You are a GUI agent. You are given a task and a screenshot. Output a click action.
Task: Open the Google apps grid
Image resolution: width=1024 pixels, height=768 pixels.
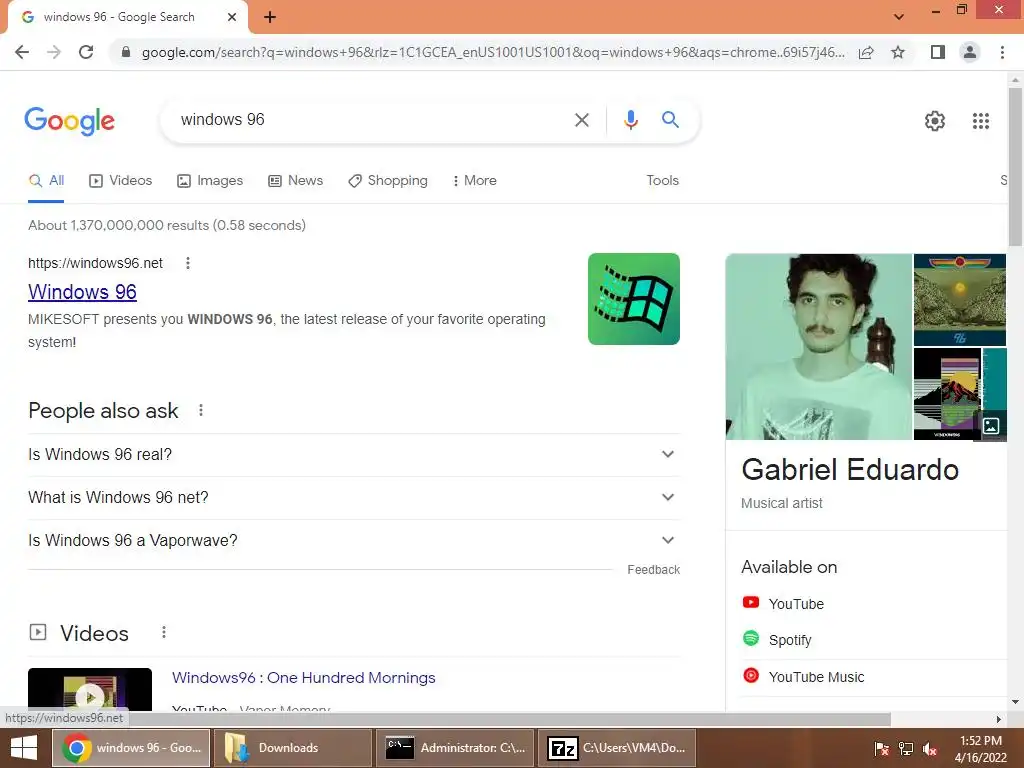(980, 121)
